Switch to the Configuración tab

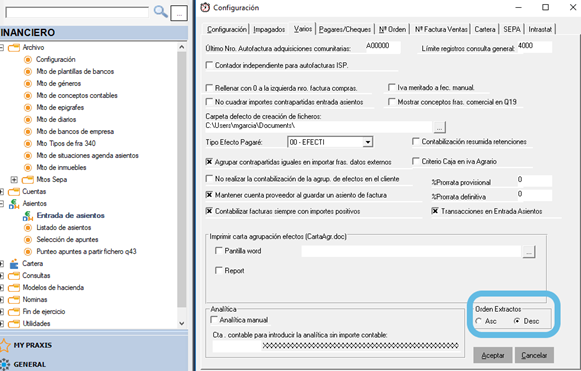226,29
